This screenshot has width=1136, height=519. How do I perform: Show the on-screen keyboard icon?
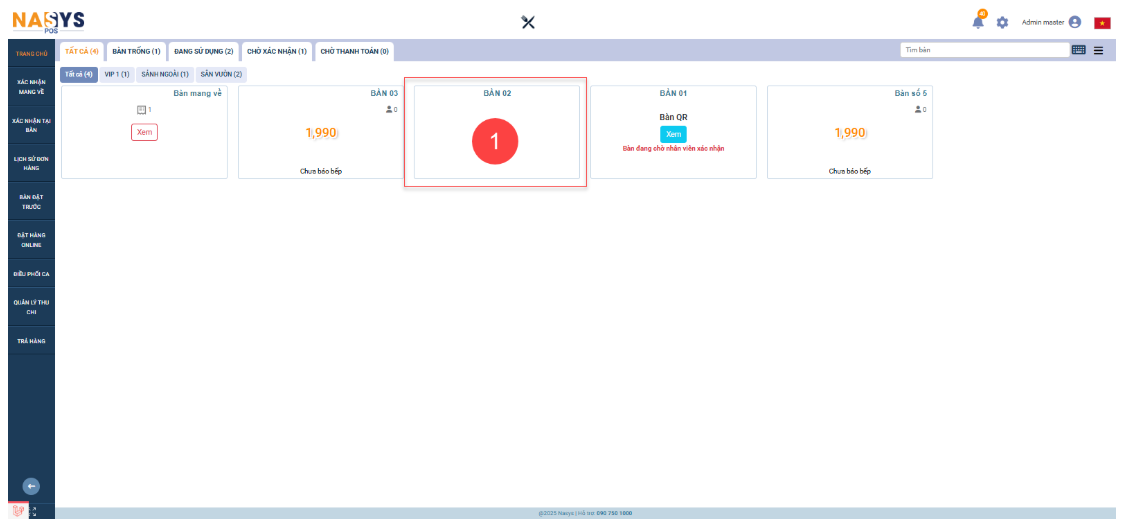(x=1078, y=50)
